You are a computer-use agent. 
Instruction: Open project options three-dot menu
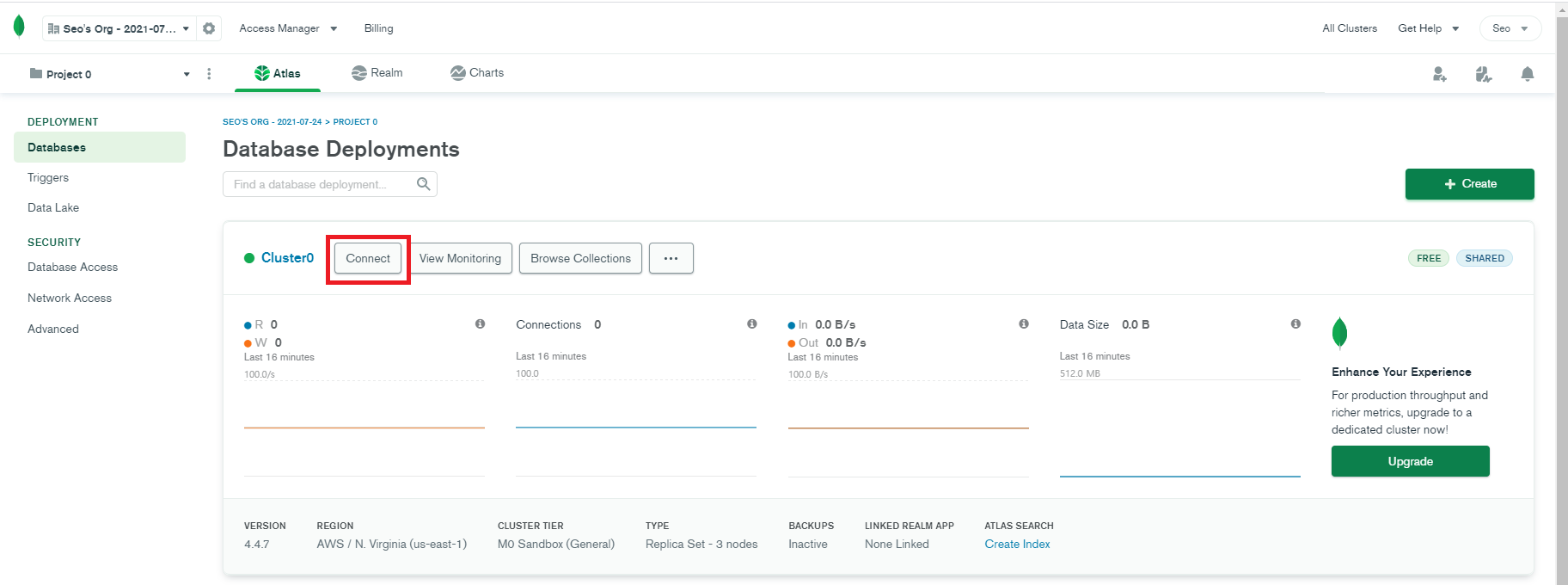click(x=209, y=74)
